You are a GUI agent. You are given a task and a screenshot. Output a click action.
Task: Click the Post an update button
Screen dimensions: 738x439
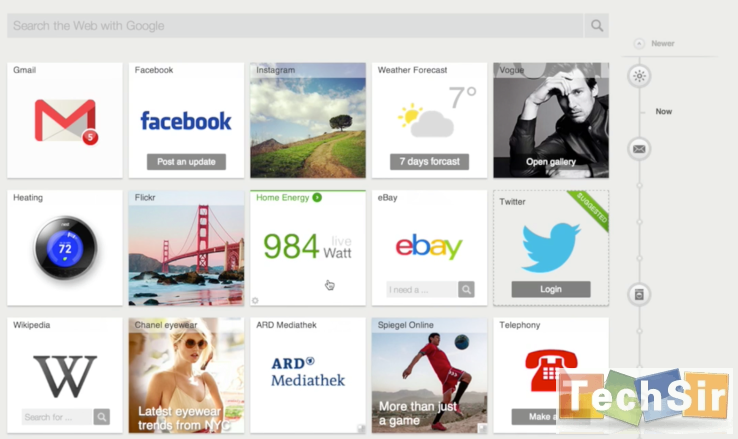[x=186, y=161]
